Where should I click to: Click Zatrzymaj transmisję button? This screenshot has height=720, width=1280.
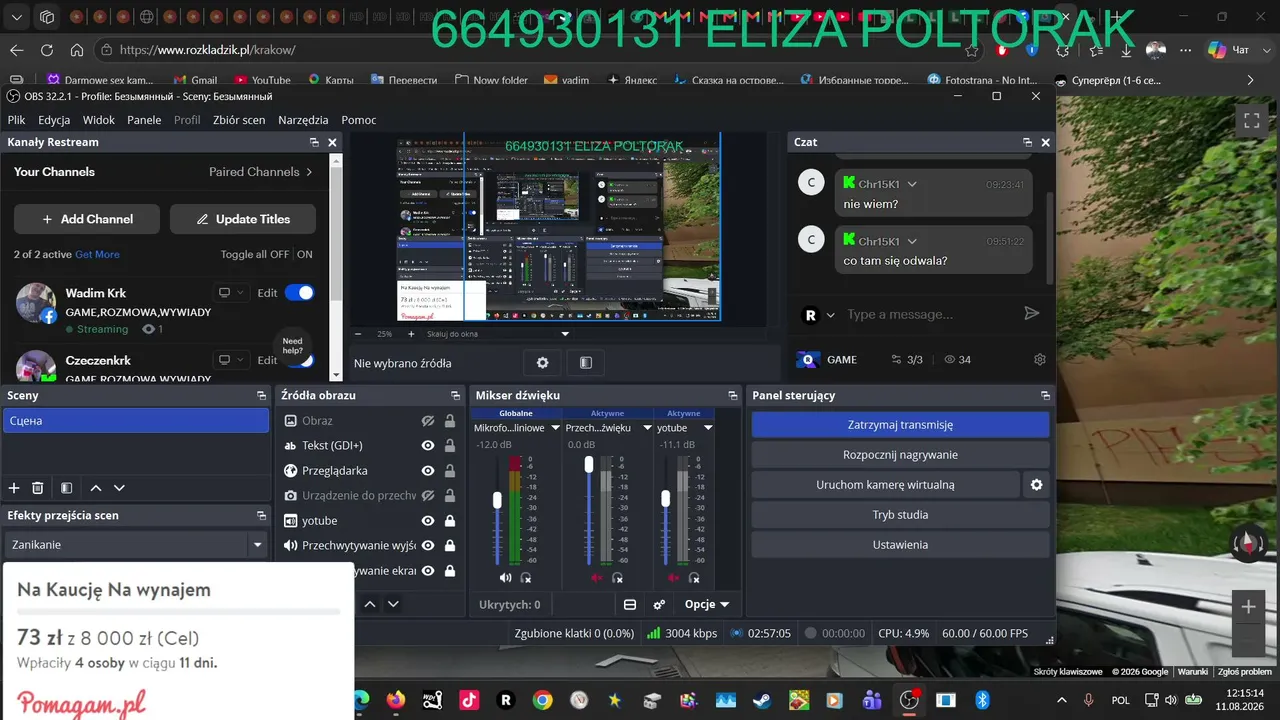pyautogui.click(x=900, y=425)
